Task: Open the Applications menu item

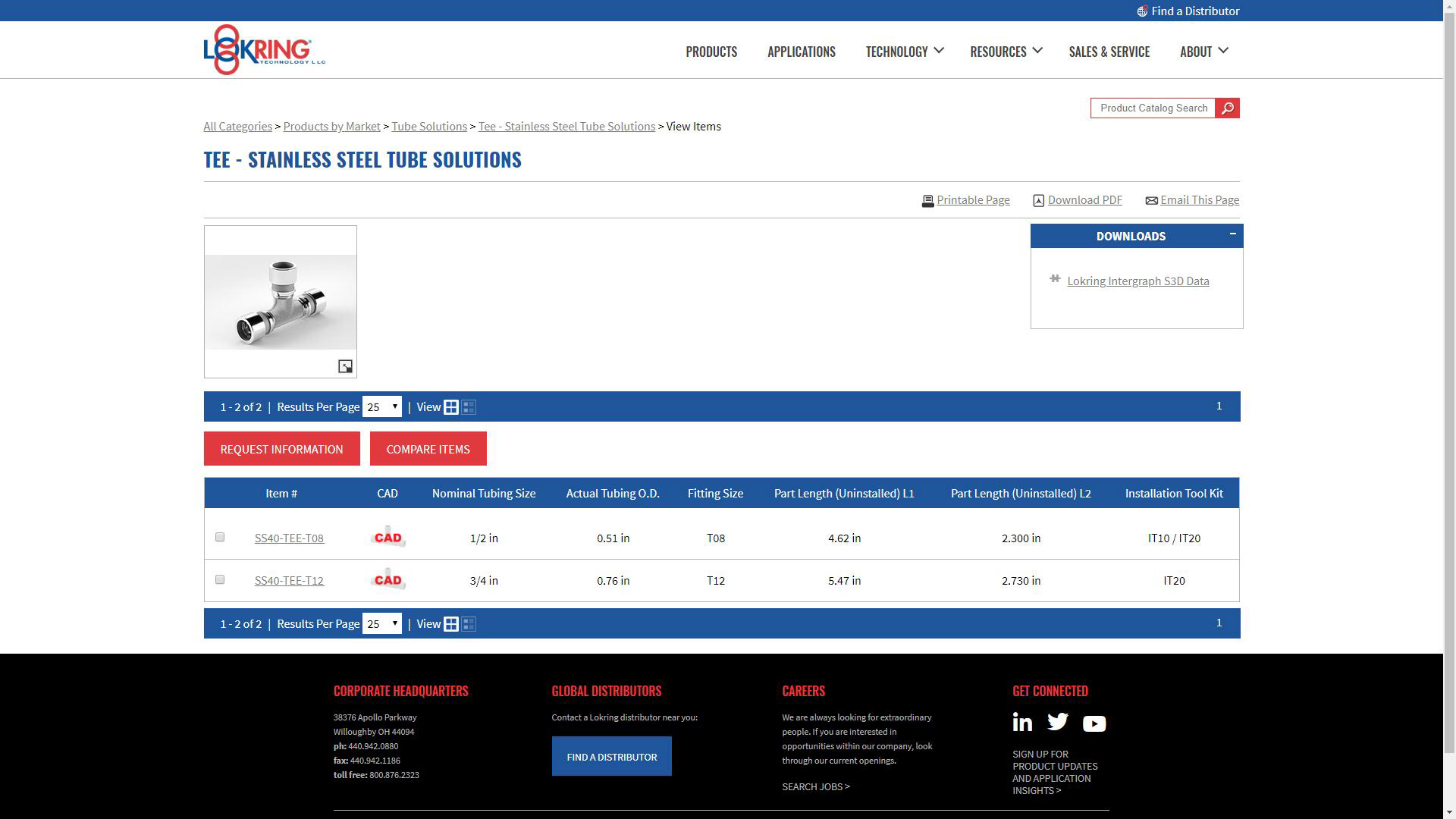Action: (801, 52)
